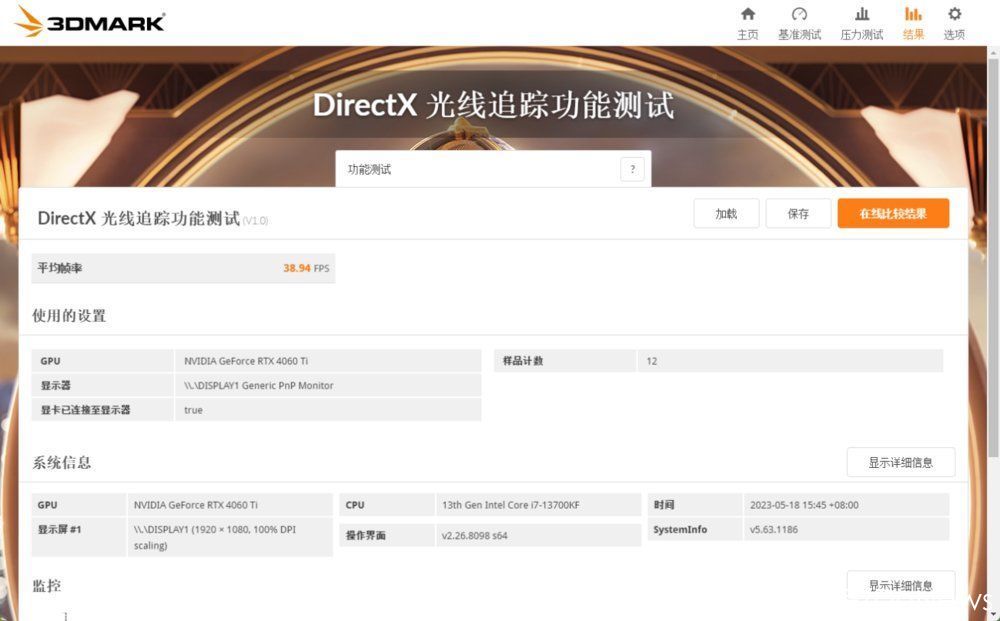Click the question mark help button
Image resolution: width=1000 pixels, height=621 pixels.
(632, 169)
